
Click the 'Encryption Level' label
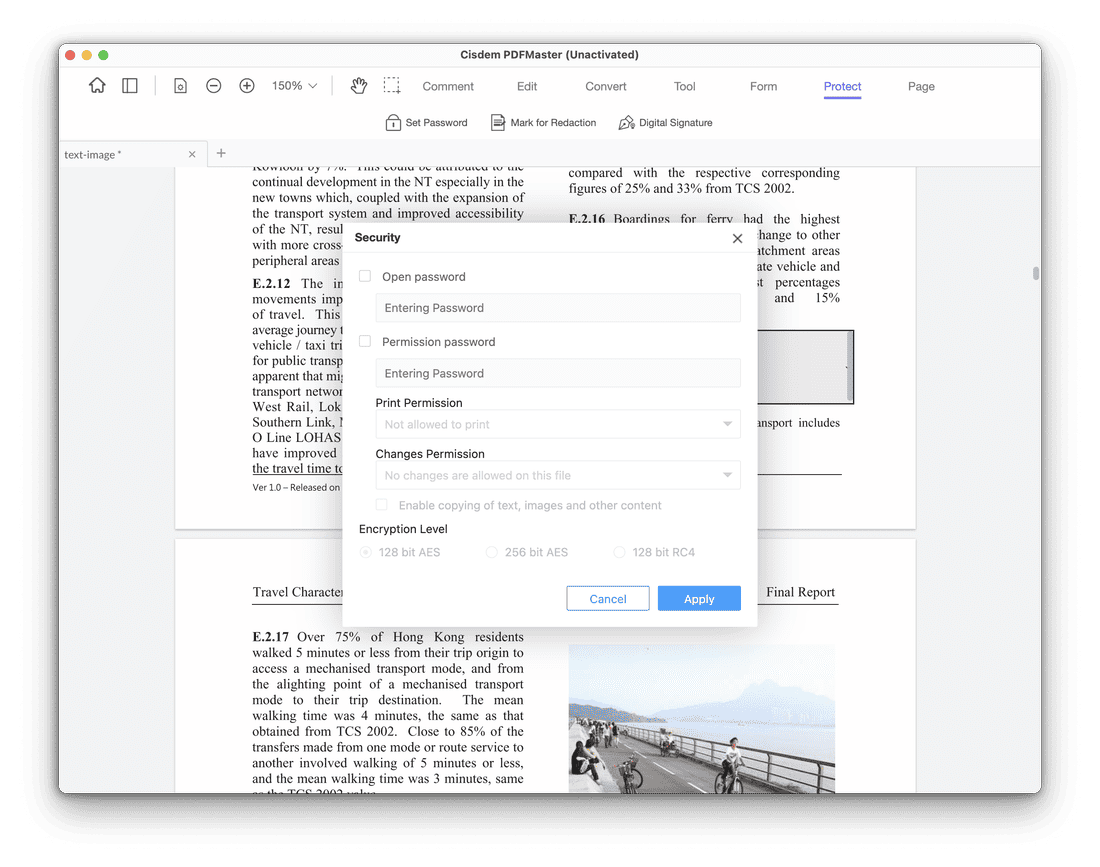click(x=403, y=529)
